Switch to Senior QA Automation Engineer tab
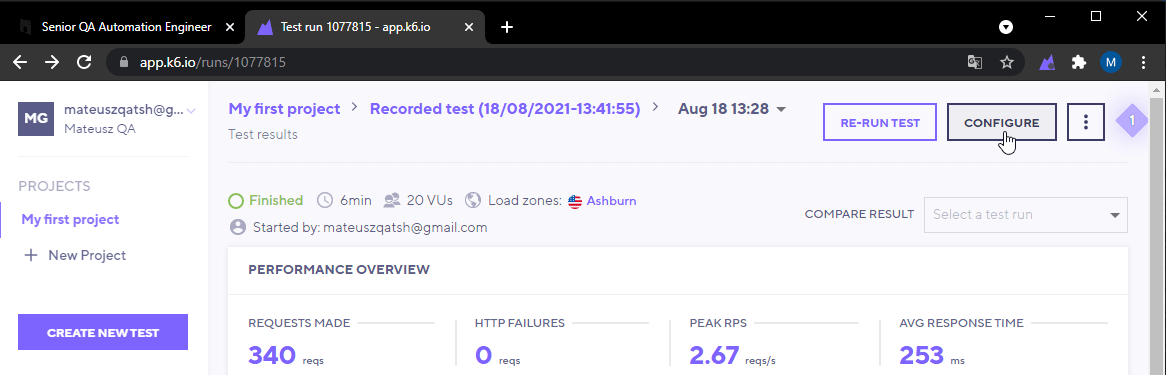Screen dimensions: 1166x375 tap(126, 27)
